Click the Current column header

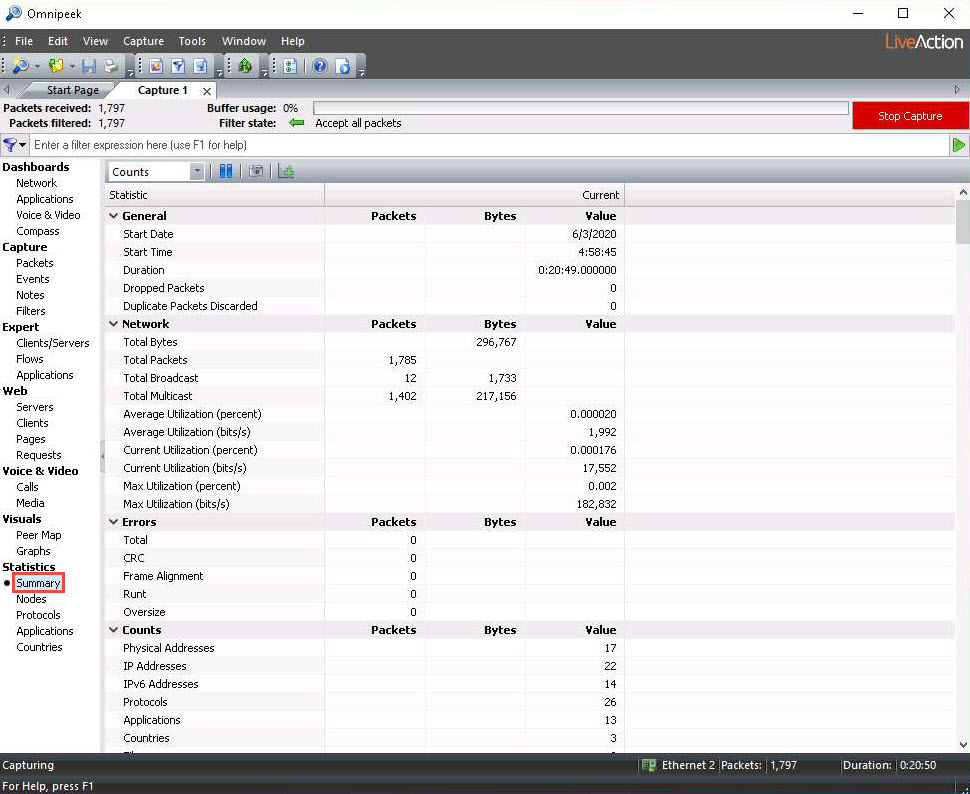click(474, 195)
